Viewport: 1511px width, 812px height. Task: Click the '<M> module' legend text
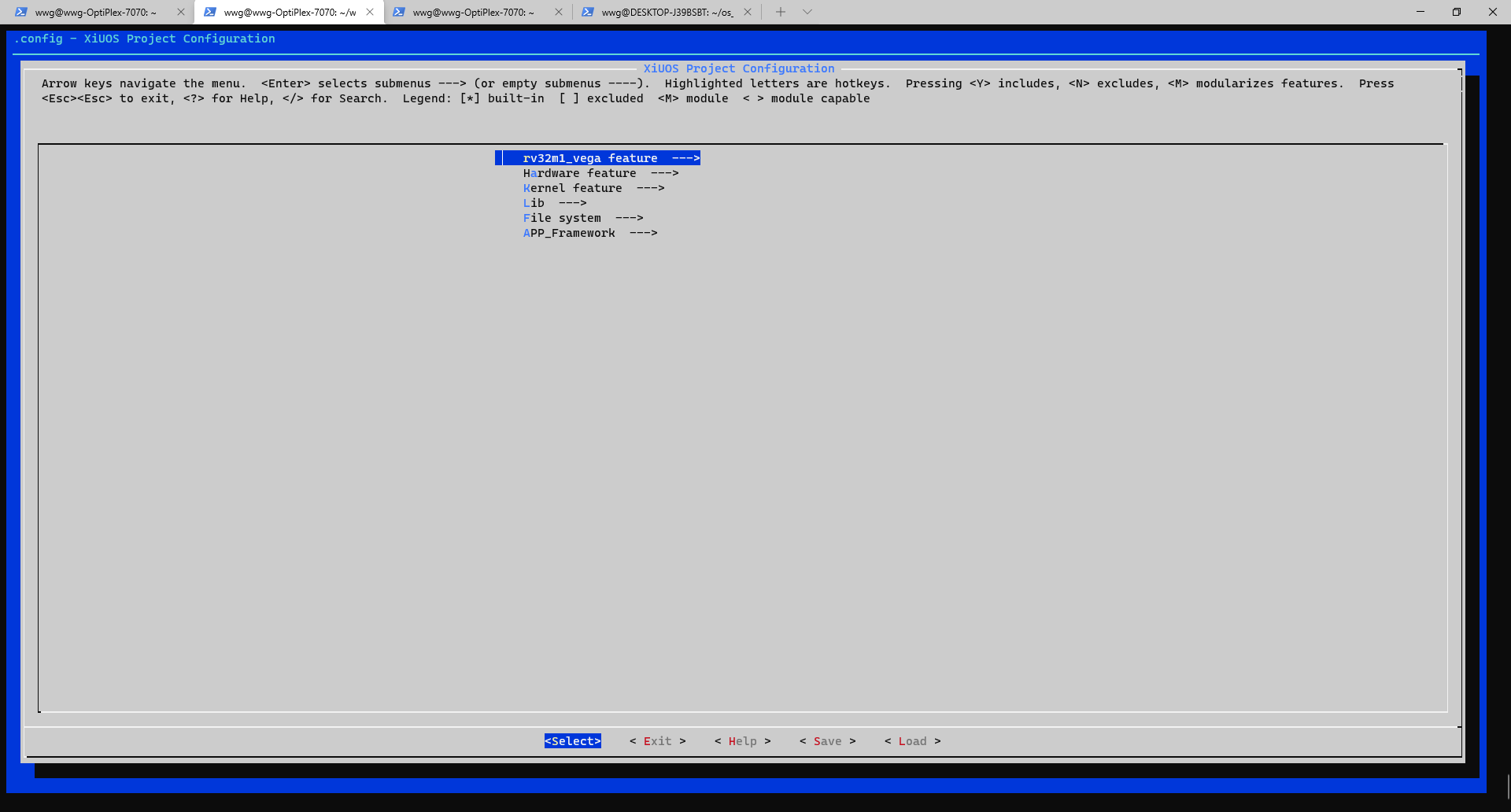693,98
